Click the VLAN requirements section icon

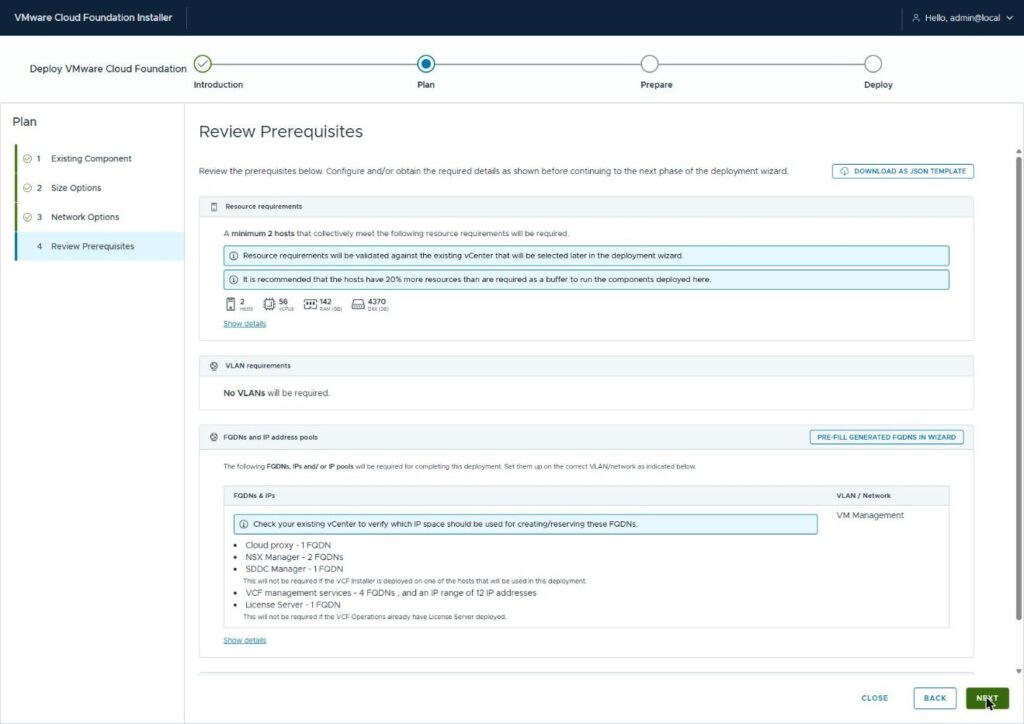click(x=214, y=366)
